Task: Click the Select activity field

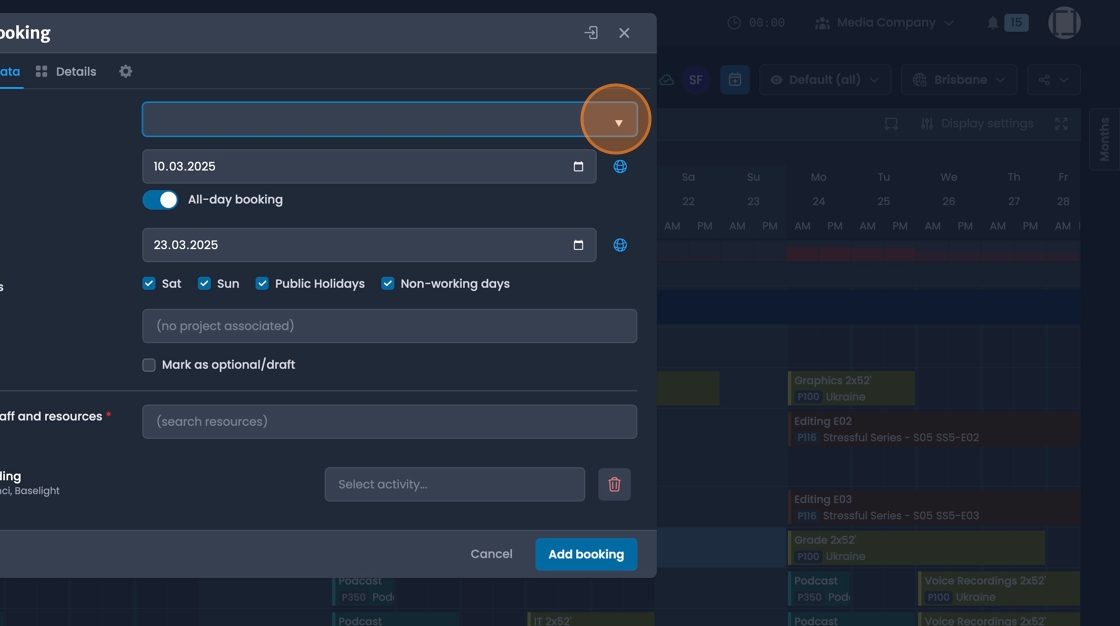Action: 455,484
